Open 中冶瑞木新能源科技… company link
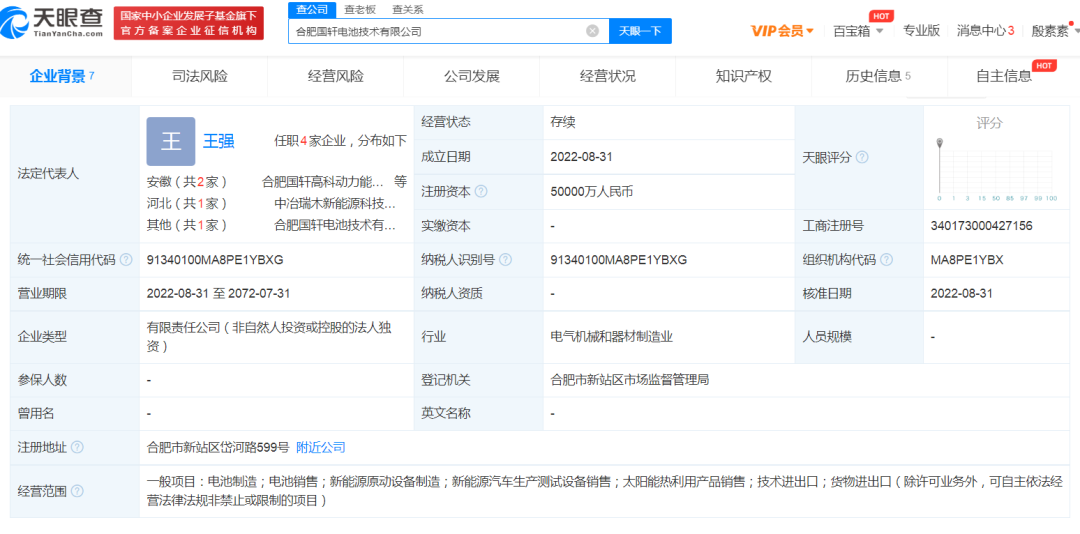 (x=335, y=203)
